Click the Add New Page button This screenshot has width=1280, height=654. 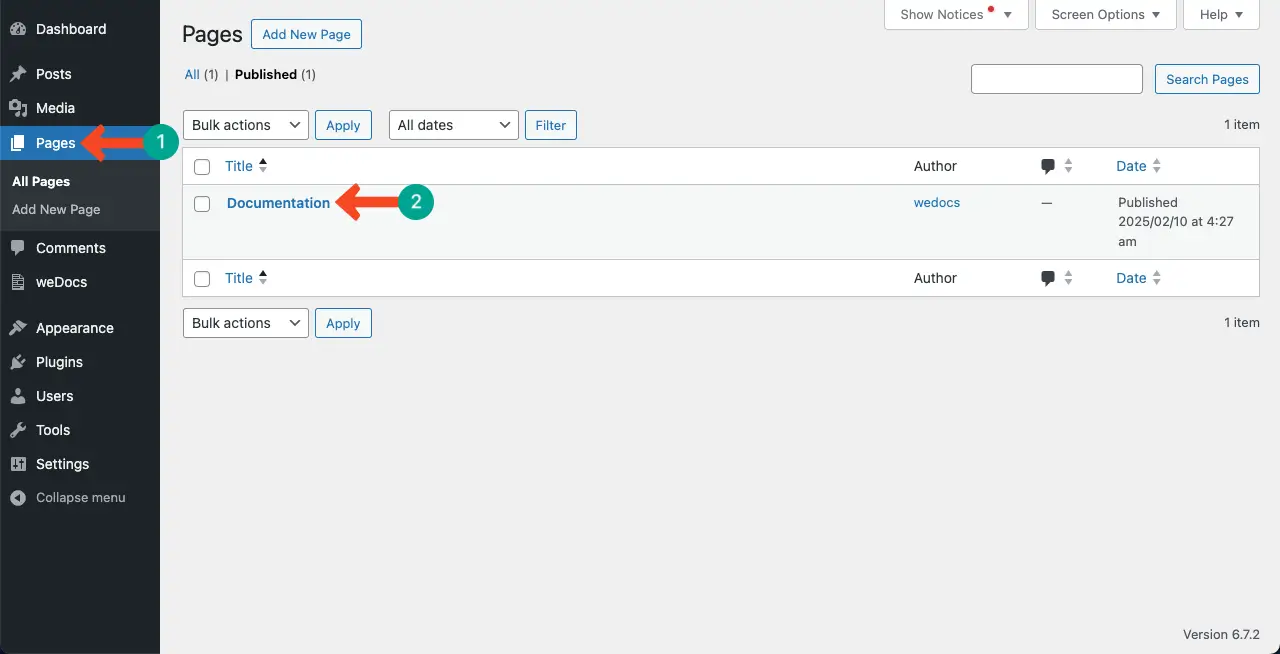[306, 34]
